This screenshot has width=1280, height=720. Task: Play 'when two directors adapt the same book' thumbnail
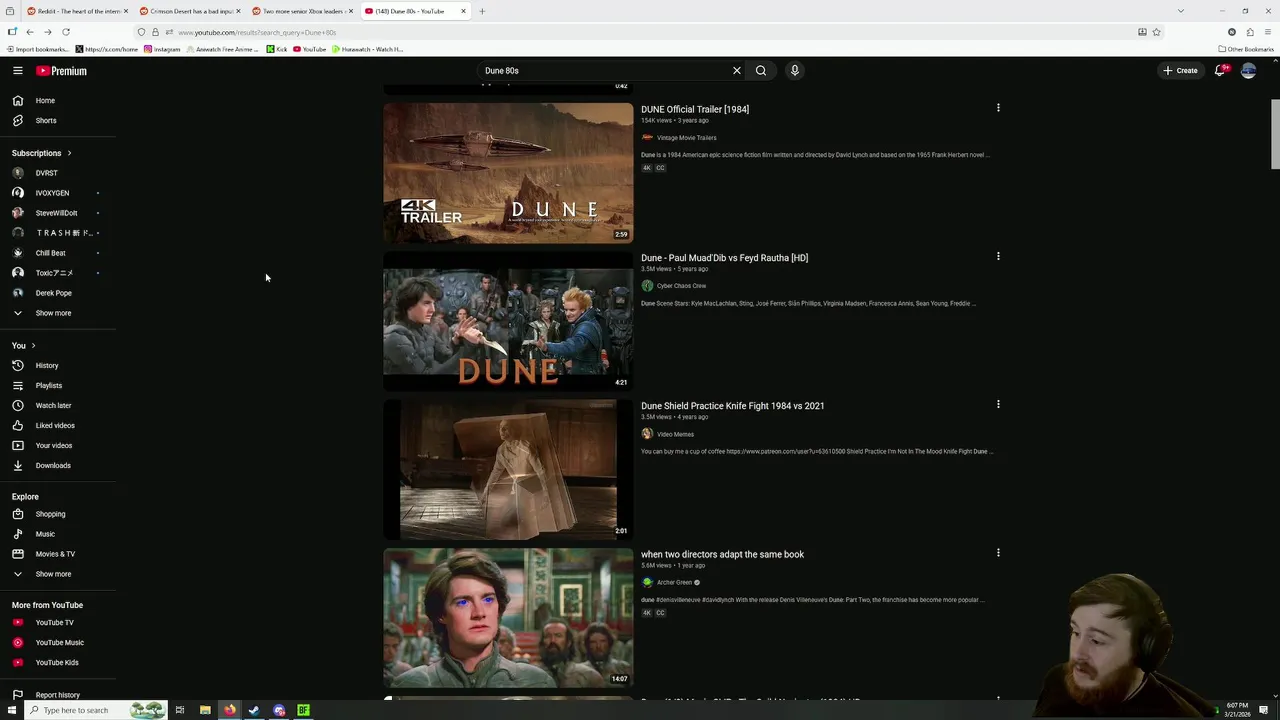(508, 618)
